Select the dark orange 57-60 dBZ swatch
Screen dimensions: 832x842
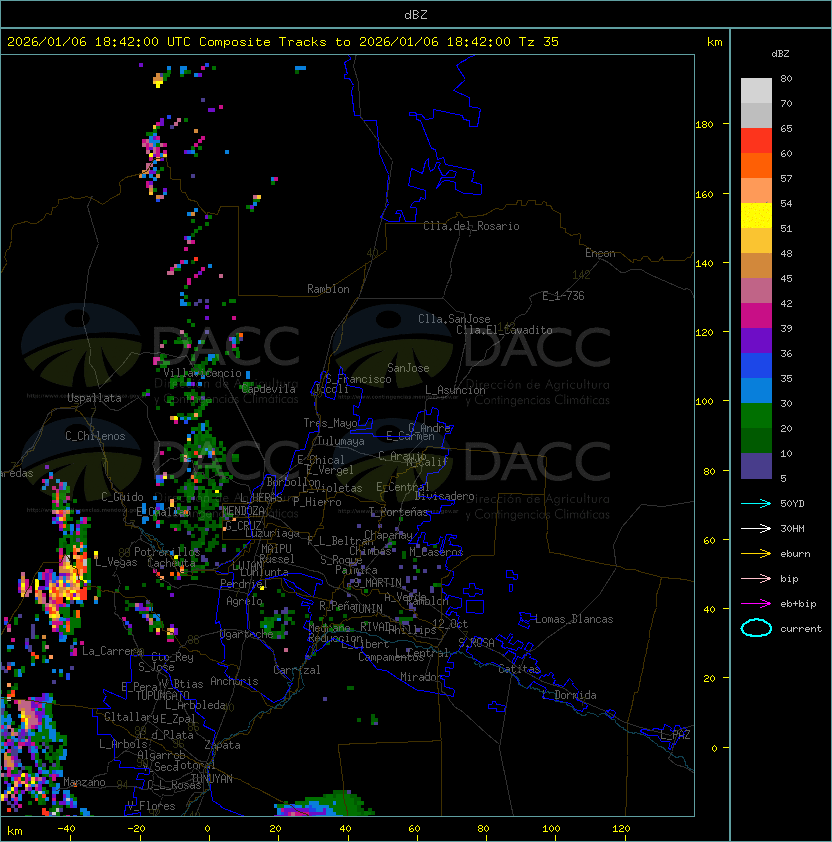(756, 165)
